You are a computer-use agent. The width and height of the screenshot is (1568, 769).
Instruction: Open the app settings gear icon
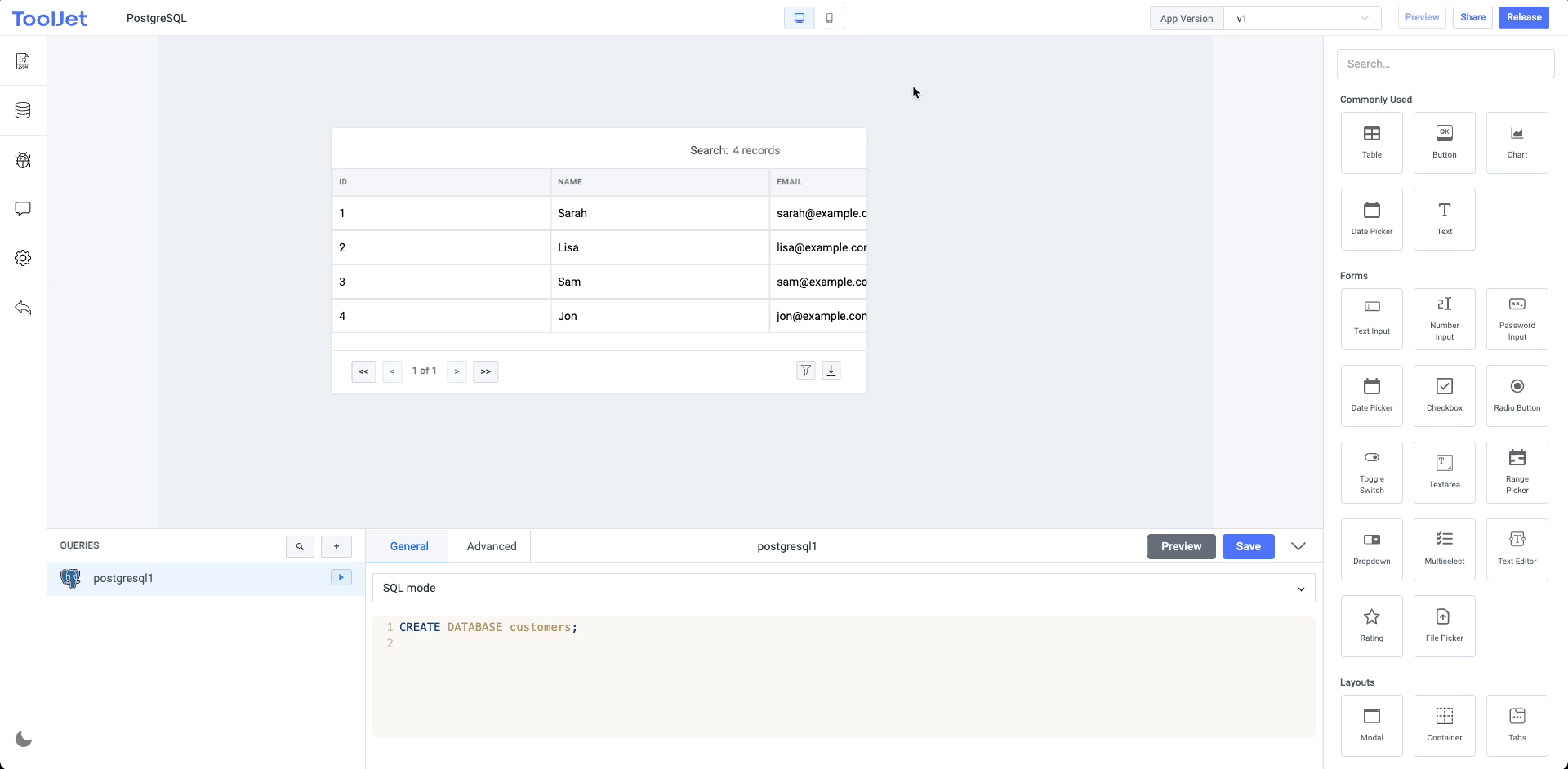pyautogui.click(x=23, y=258)
